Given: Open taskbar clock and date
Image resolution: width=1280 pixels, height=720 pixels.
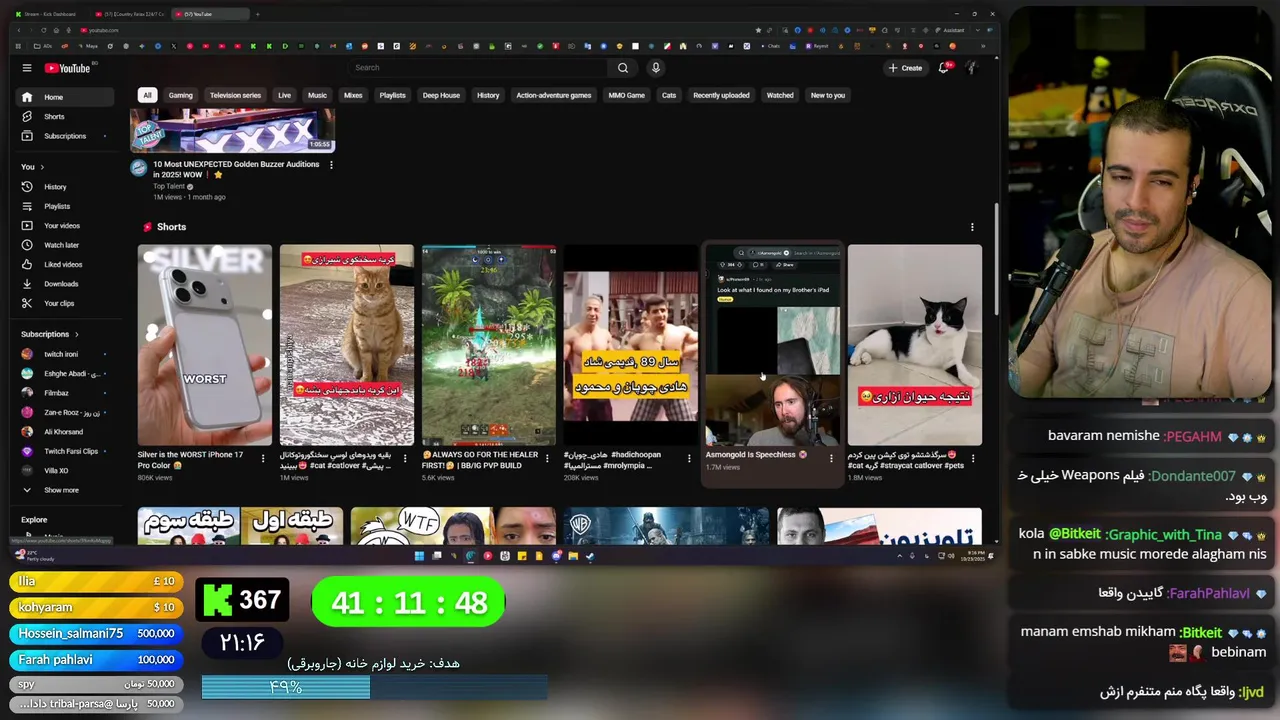Looking at the screenshot, I should 974,556.
